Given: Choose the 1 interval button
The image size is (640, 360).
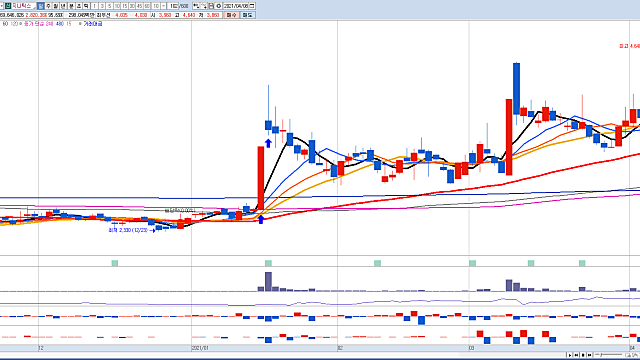Looking at the screenshot, I should pyautogui.click(x=94, y=6).
